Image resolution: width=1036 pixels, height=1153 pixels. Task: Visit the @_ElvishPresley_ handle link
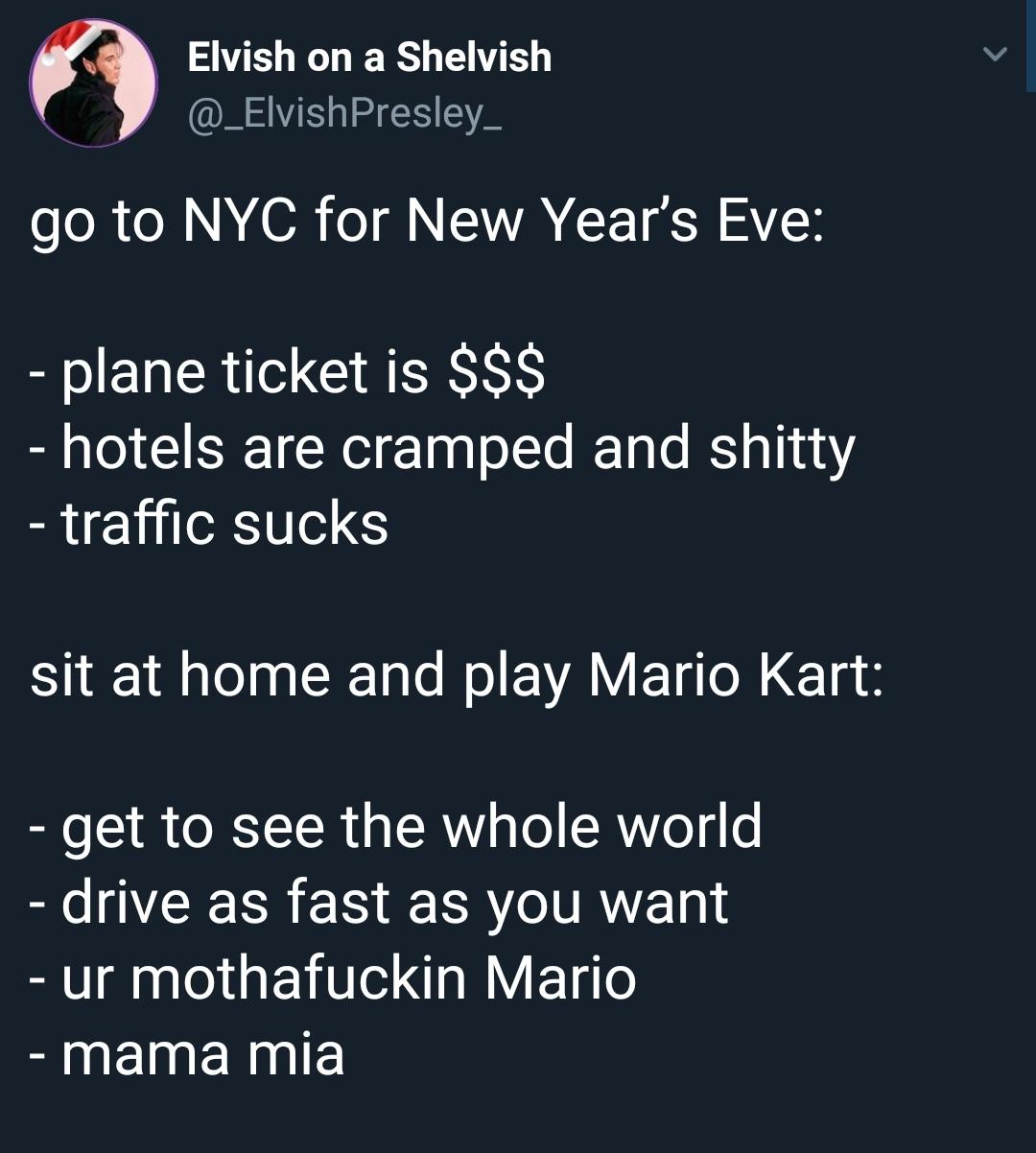click(x=344, y=114)
